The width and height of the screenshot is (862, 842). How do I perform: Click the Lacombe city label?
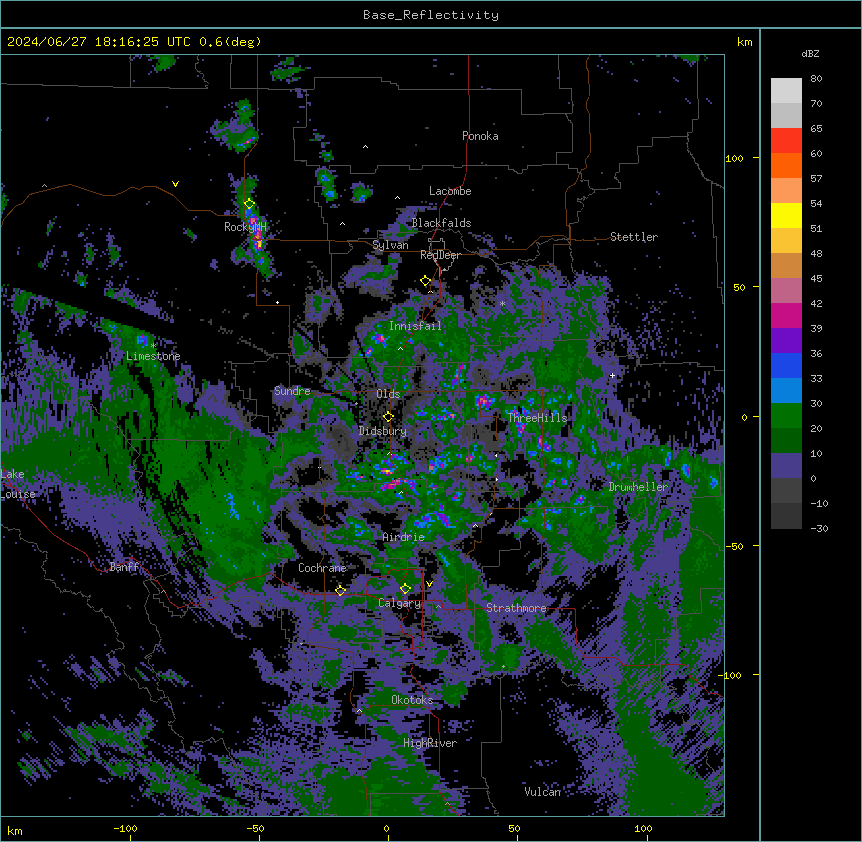450,191
